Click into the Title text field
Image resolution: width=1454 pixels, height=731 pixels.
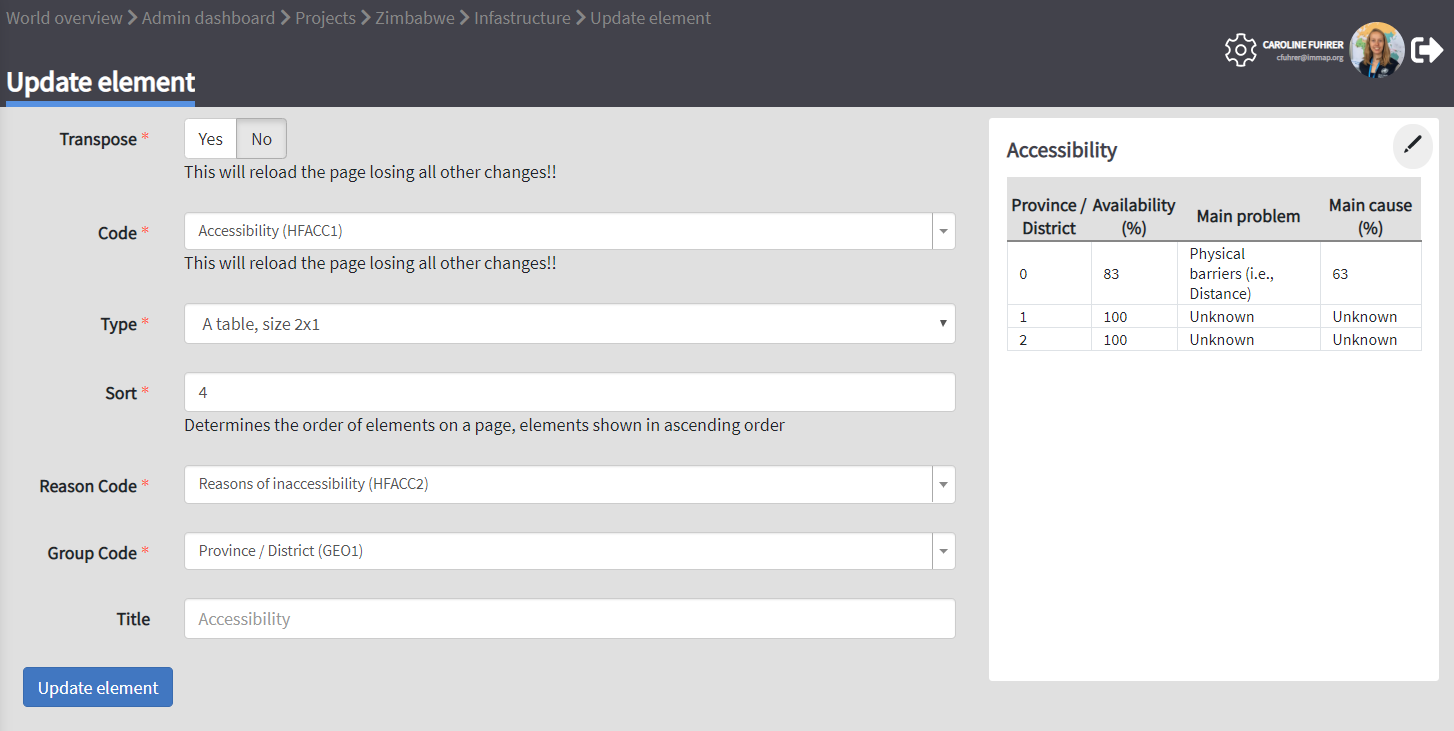tap(569, 619)
